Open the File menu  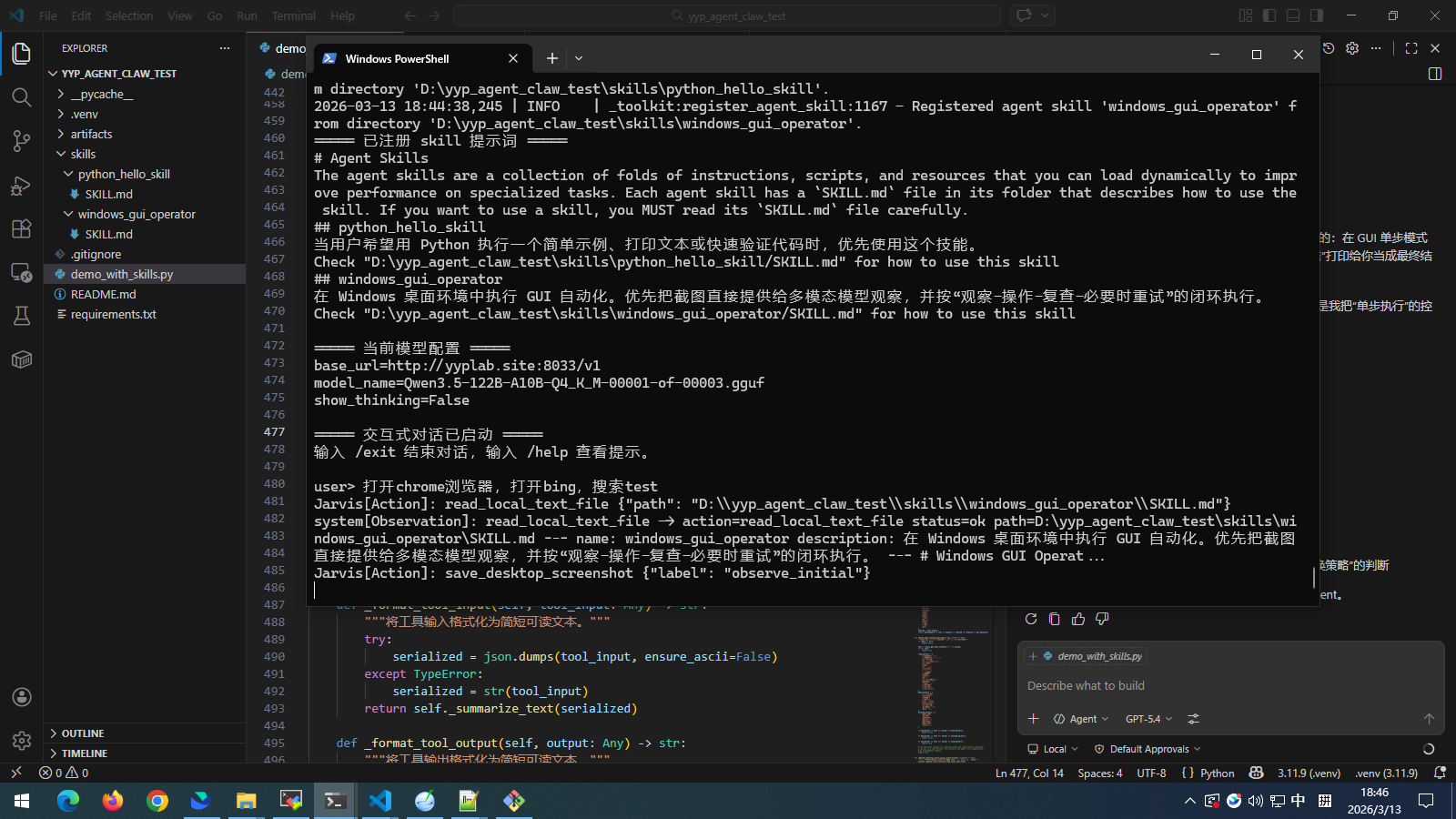48,15
